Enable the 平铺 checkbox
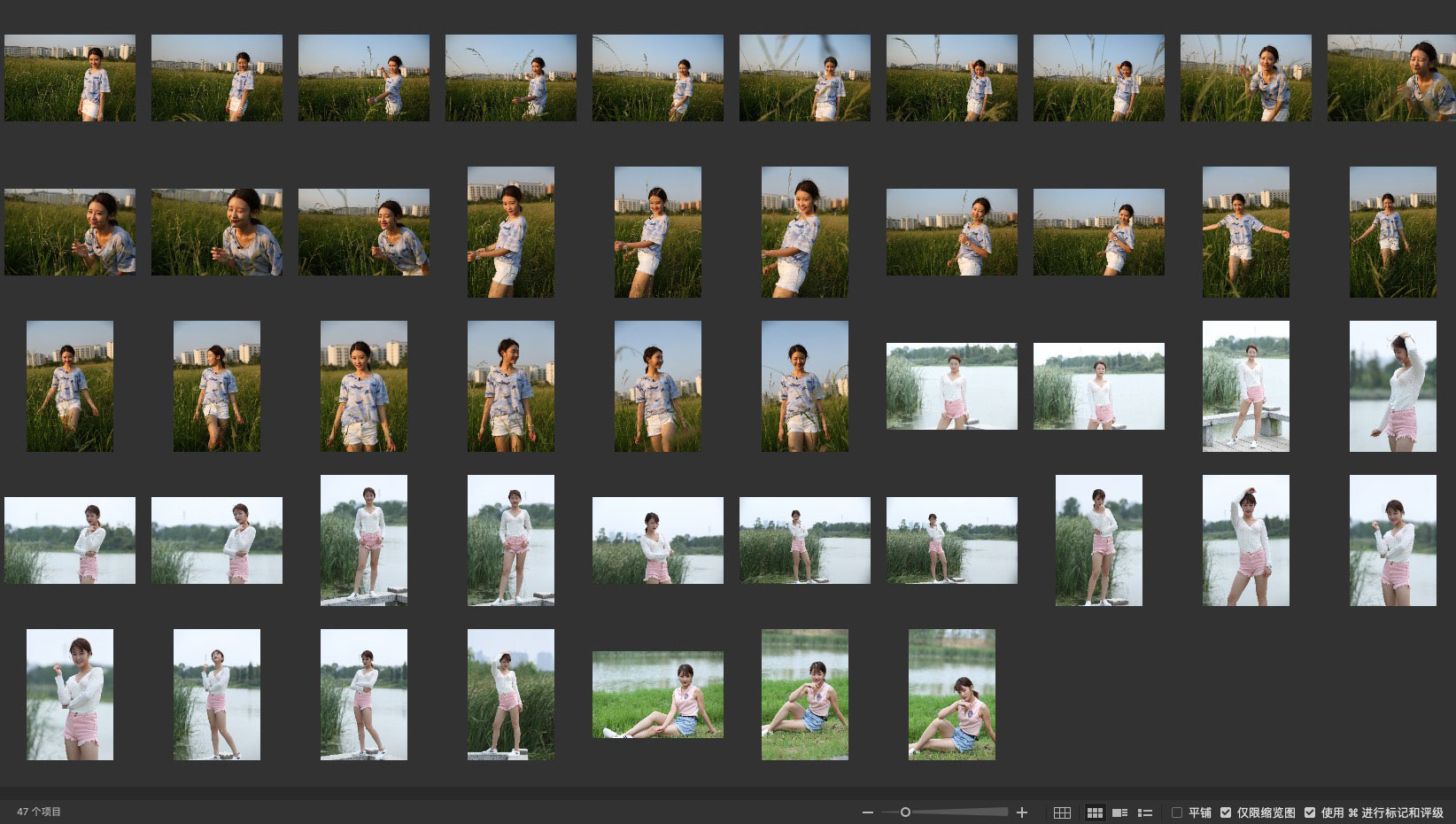 [x=1177, y=812]
